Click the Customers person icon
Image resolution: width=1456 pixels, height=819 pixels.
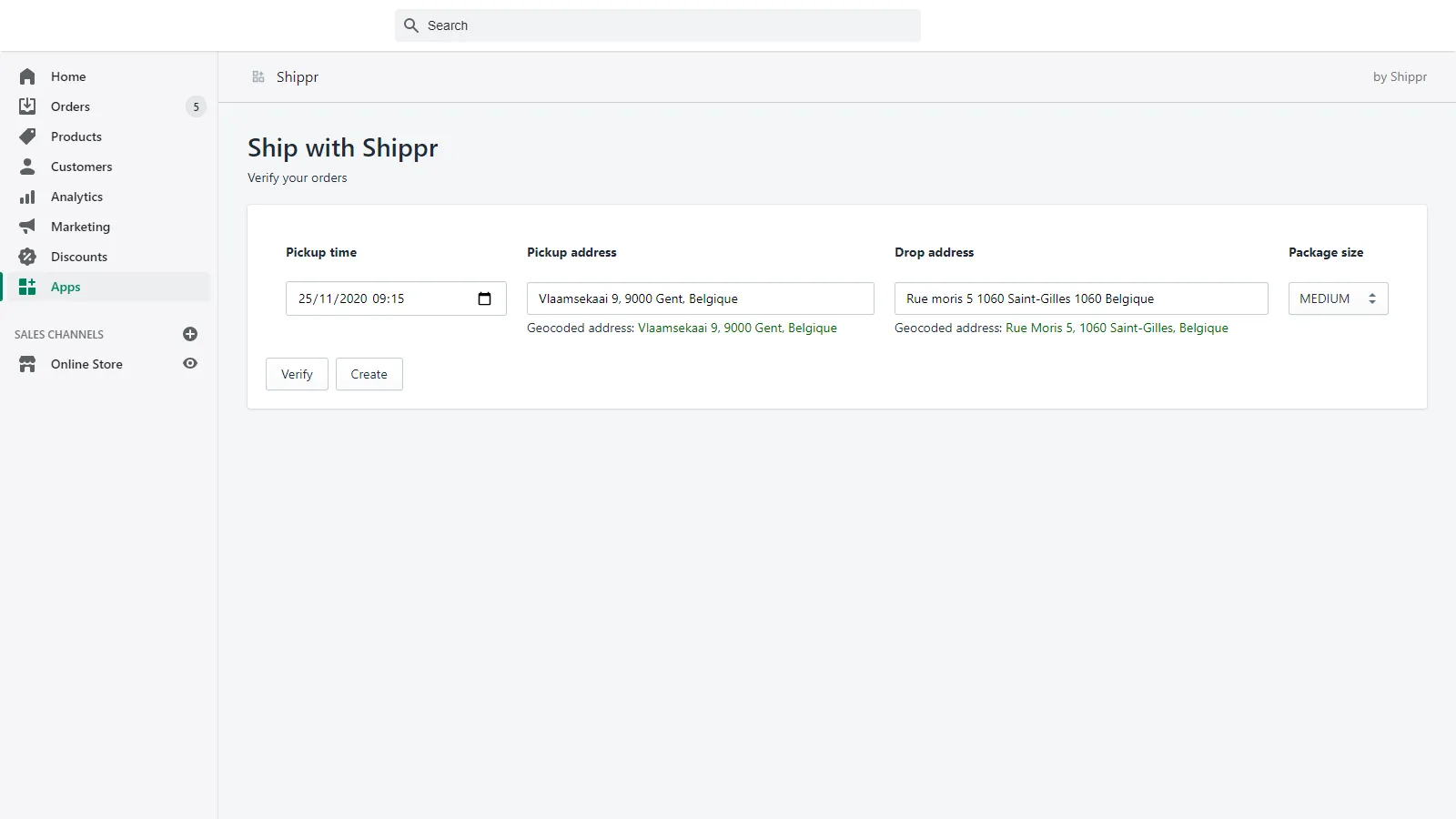[27, 167]
